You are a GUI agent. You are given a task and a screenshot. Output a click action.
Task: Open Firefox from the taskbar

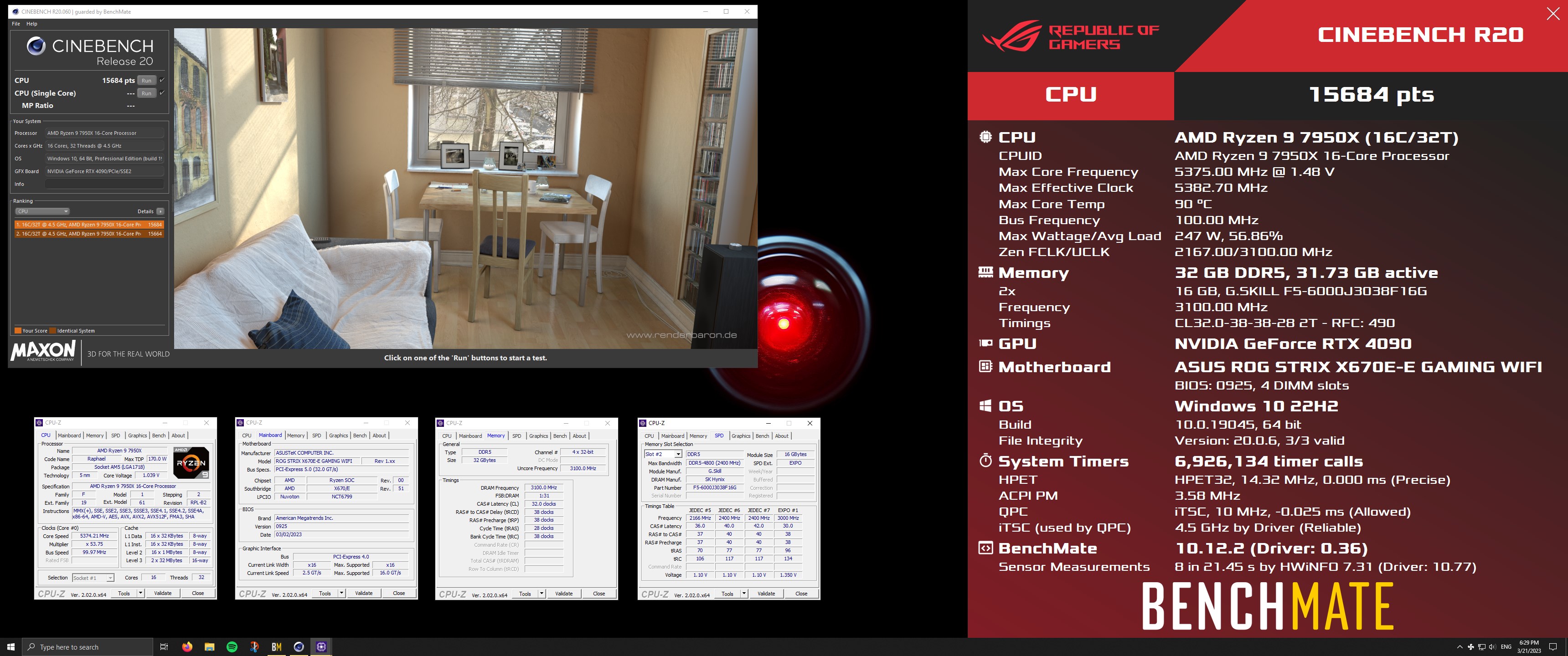coord(187,646)
